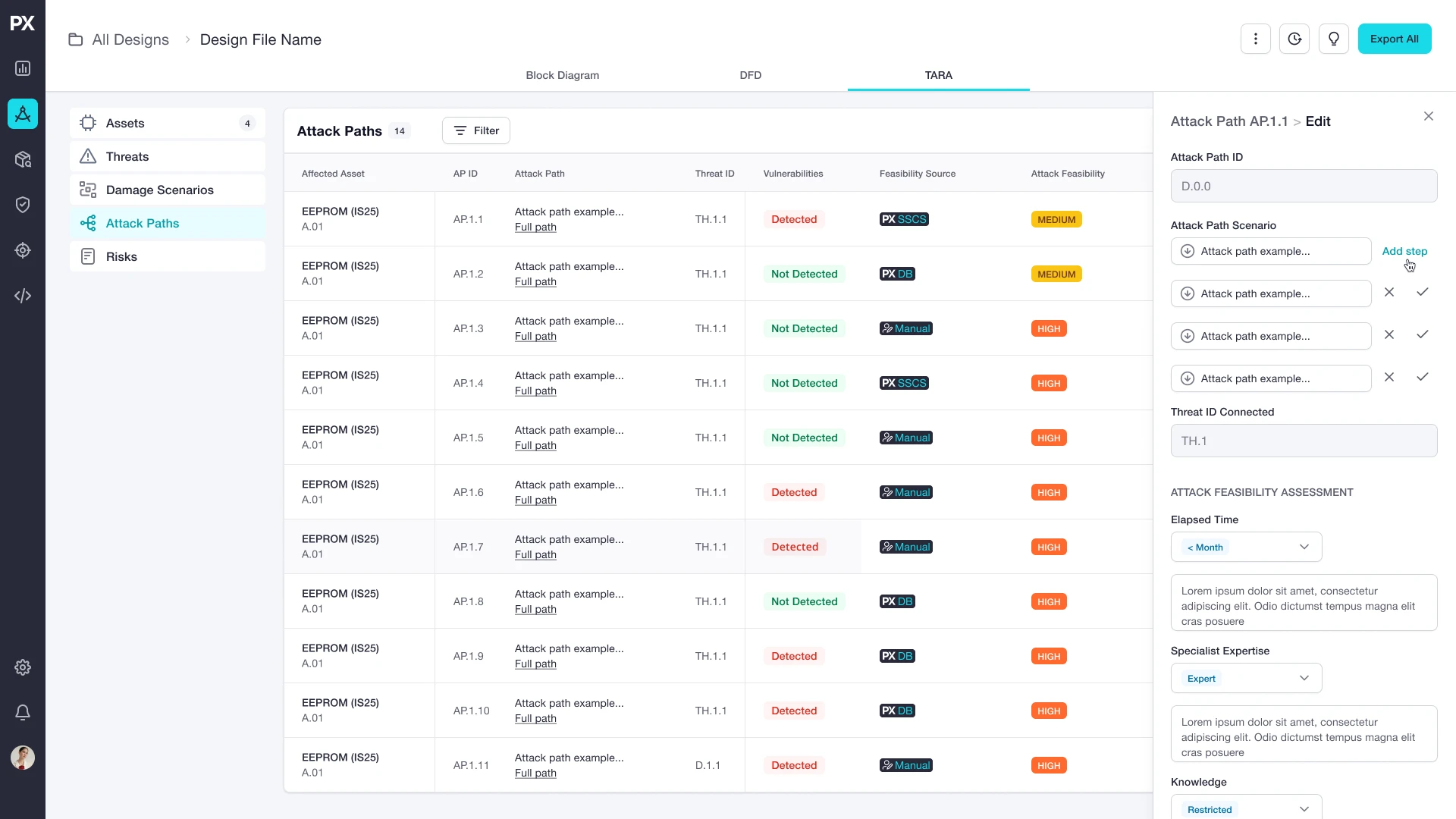Expand the Specialist Expertise dropdown
Viewport: 1456px width, 819px height.
point(1247,678)
